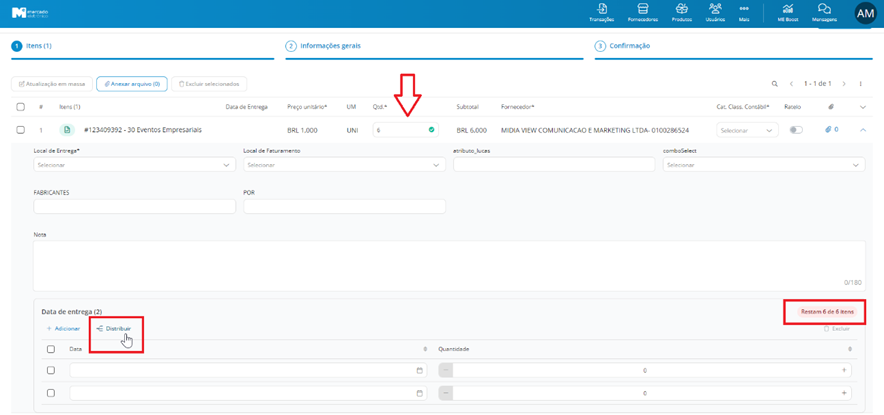Click Distribuir to distribute quantities

(x=114, y=328)
